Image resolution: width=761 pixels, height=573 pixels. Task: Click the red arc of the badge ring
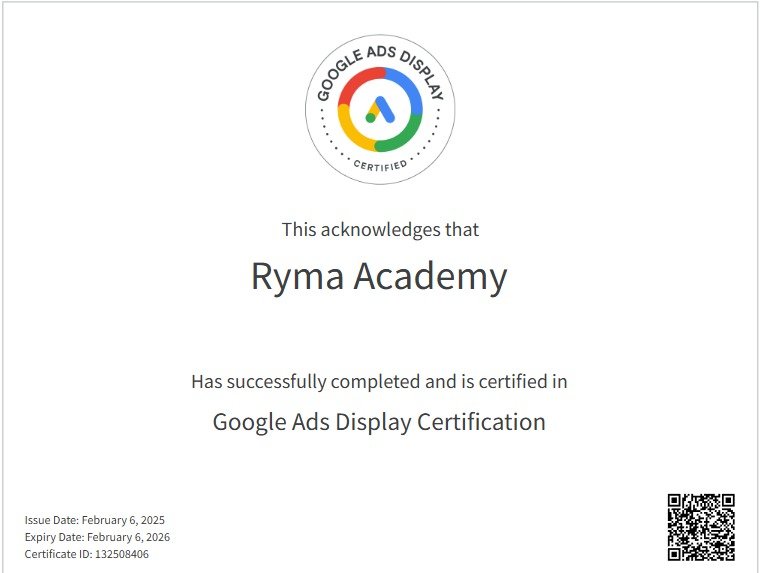[x=356, y=82]
